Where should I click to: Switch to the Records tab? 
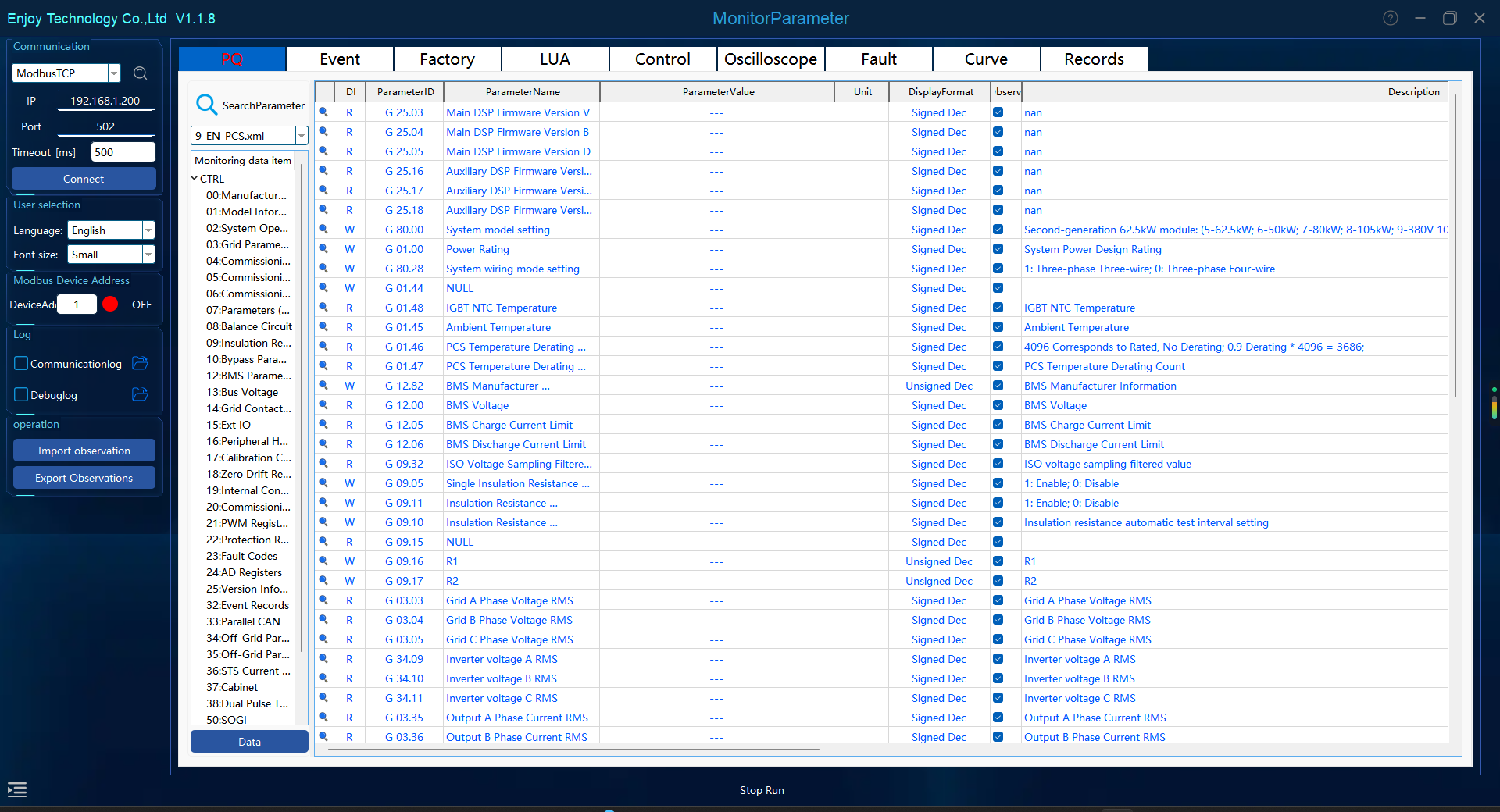[1094, 59]
